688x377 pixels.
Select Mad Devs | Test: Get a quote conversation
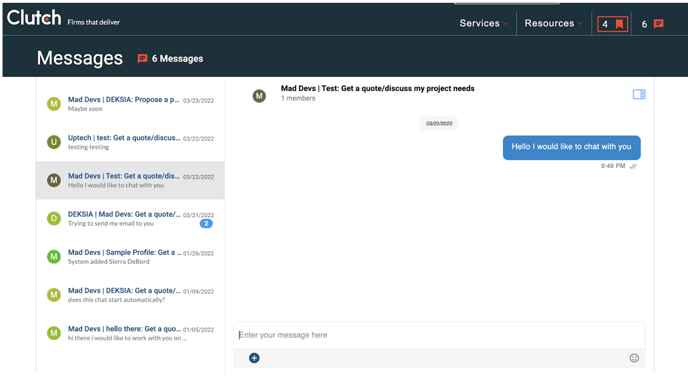coord(130,180)
